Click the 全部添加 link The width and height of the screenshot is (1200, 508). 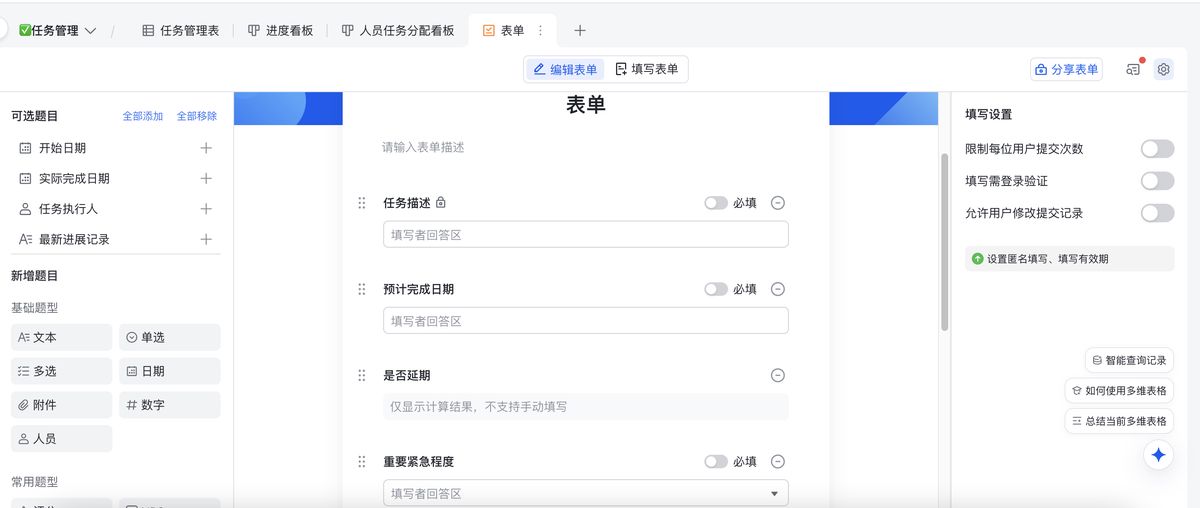coord(142,116)
